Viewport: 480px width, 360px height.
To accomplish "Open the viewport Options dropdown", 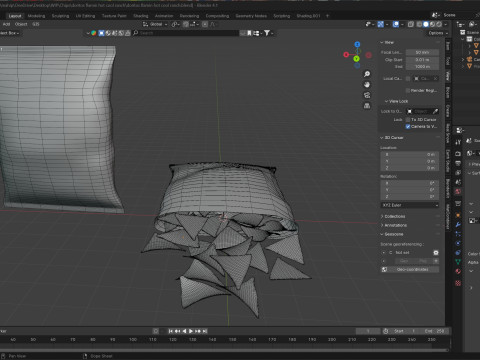I will point(438,33).
